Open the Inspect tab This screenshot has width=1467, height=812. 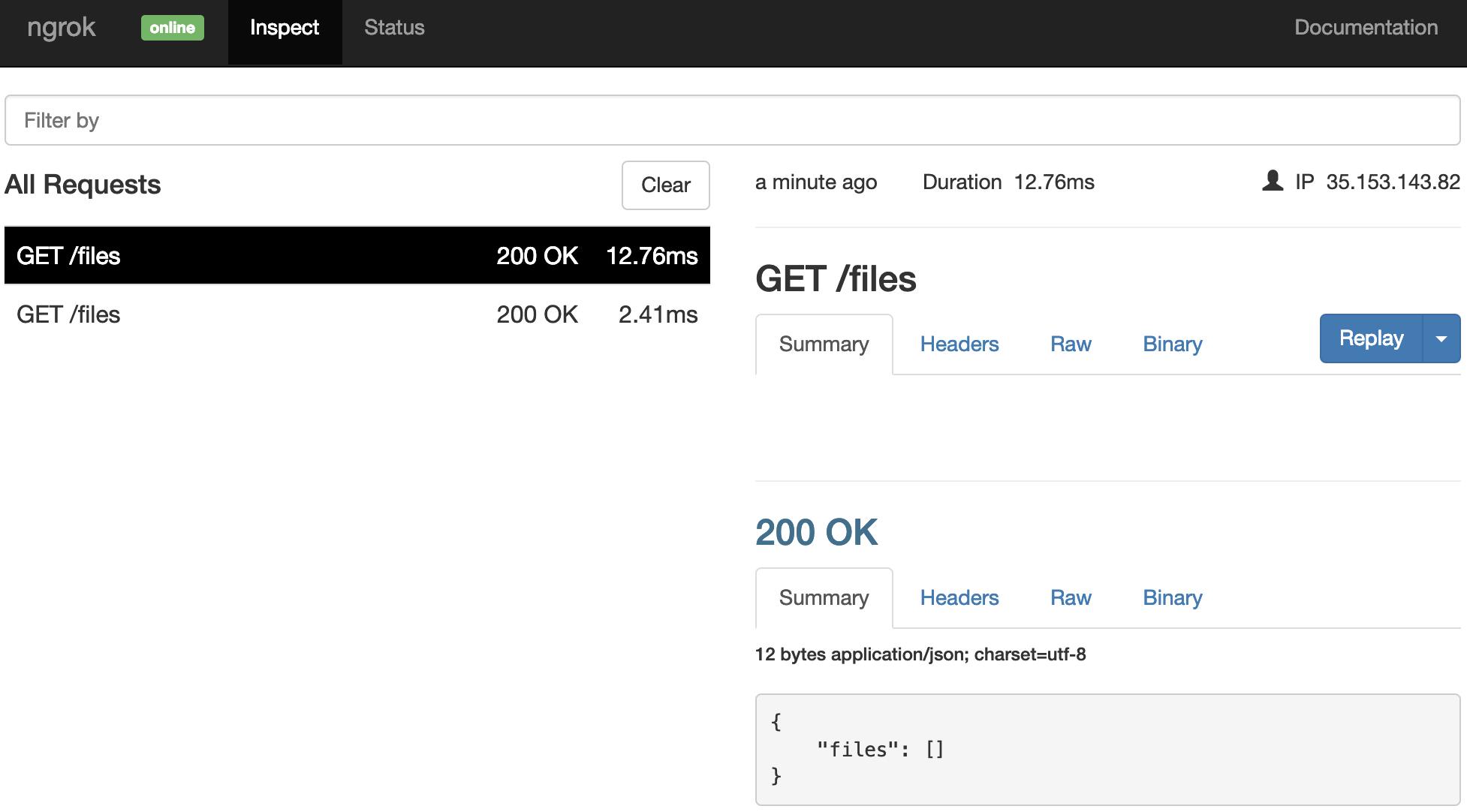point(285,28)
